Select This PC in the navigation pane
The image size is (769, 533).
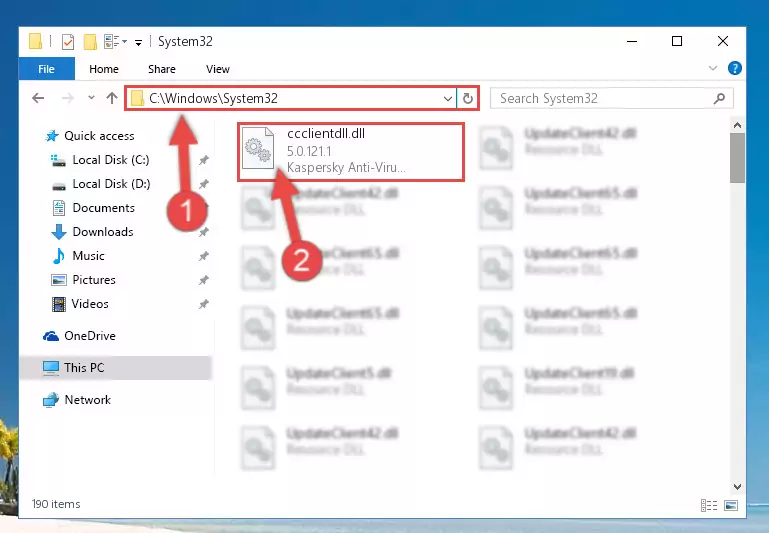click(116, 368)
